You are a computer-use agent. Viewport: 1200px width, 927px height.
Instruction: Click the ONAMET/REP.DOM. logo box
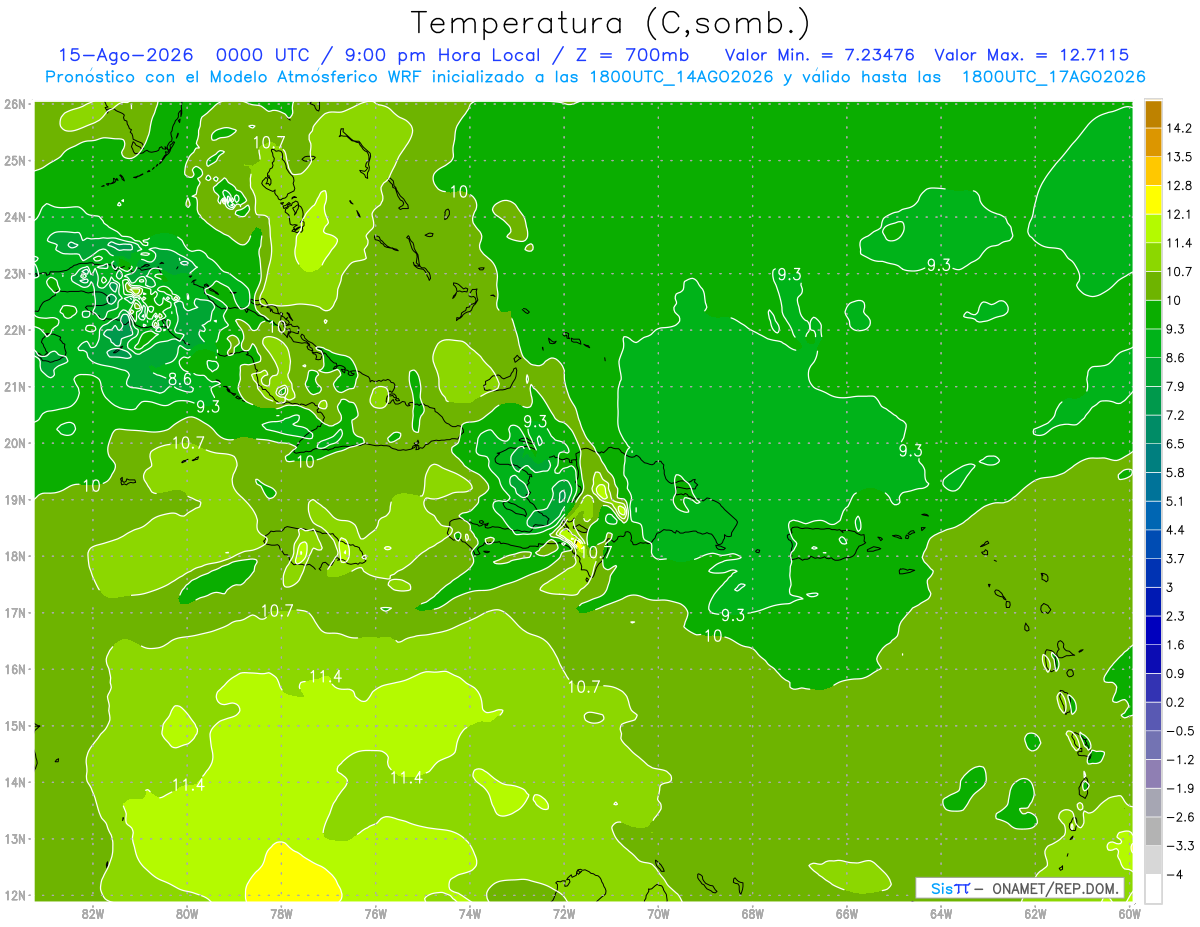[1020, 888]
